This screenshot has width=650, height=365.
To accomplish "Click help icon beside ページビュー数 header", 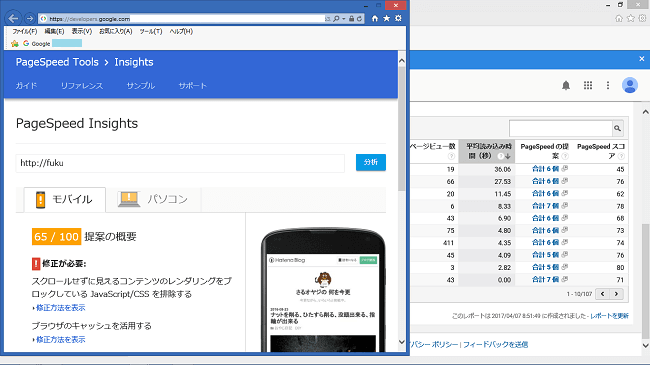I will tap(451, 156).
